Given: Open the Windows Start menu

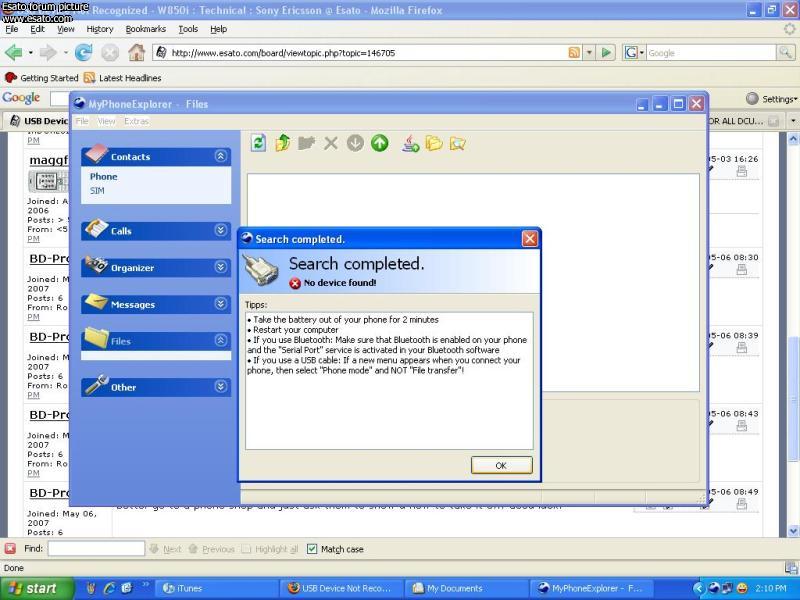Looking at the screenshot, I should [36, 588].
